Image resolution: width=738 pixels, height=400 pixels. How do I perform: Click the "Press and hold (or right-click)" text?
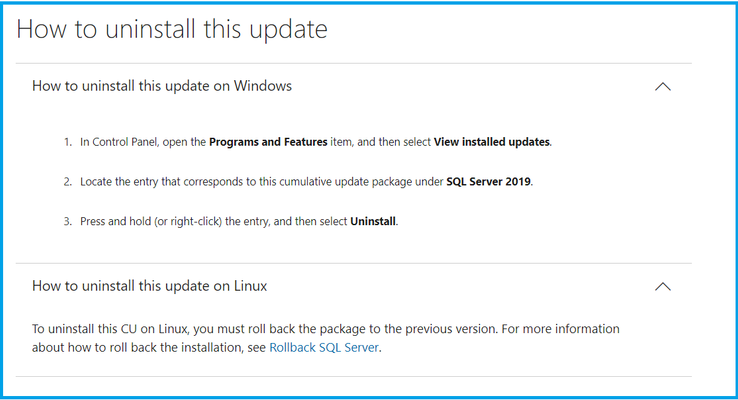tap(151, 221)
